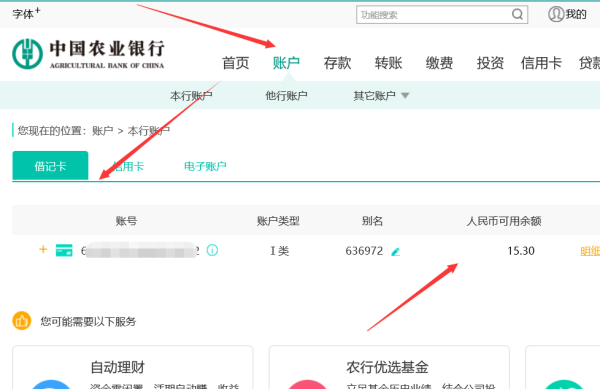
Task: Click the 账户类型 column header
Action: pyautogui.click(x=278, y=221)
